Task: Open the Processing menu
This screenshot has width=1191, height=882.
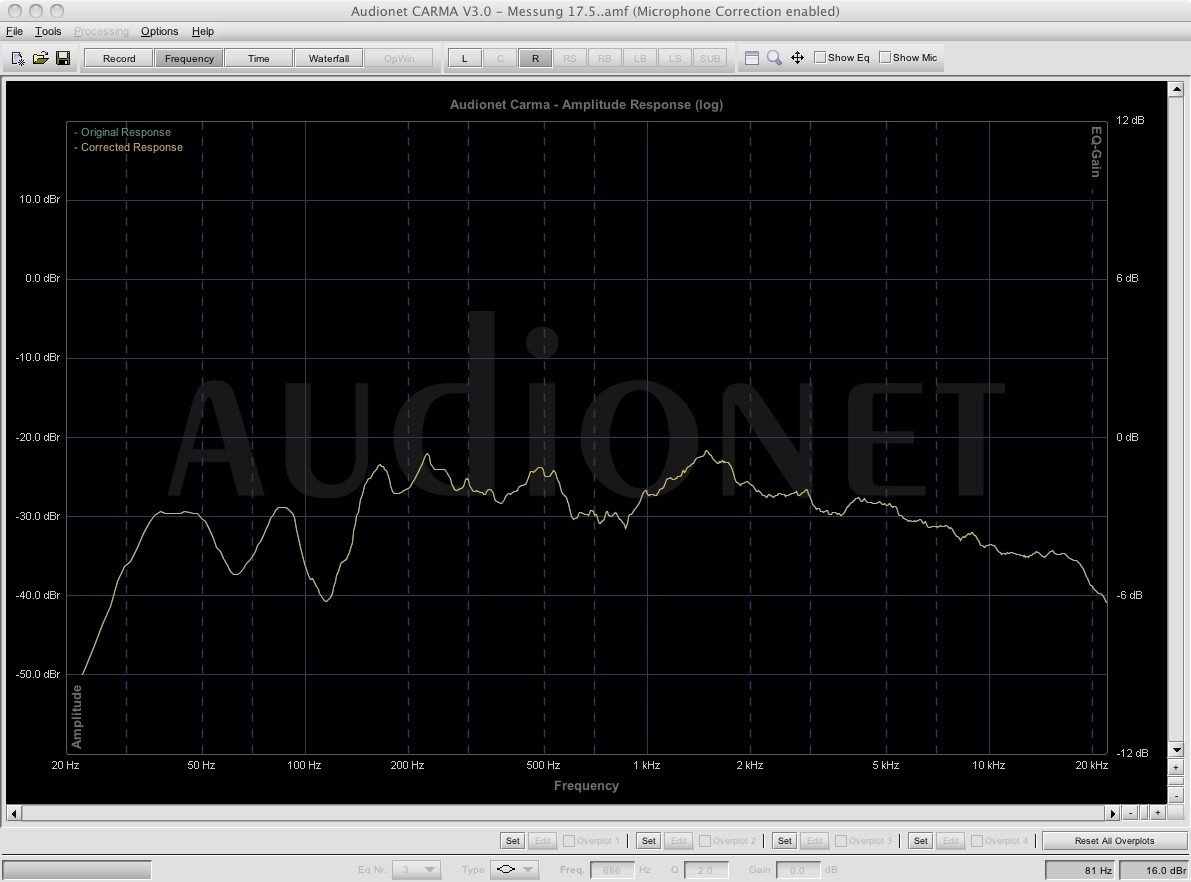Action: pos(101,31)
